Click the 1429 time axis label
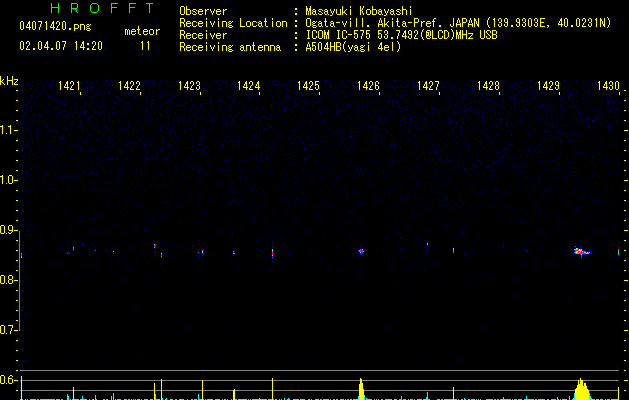This screenshot has width=629, height=400. tap(548, 86)
